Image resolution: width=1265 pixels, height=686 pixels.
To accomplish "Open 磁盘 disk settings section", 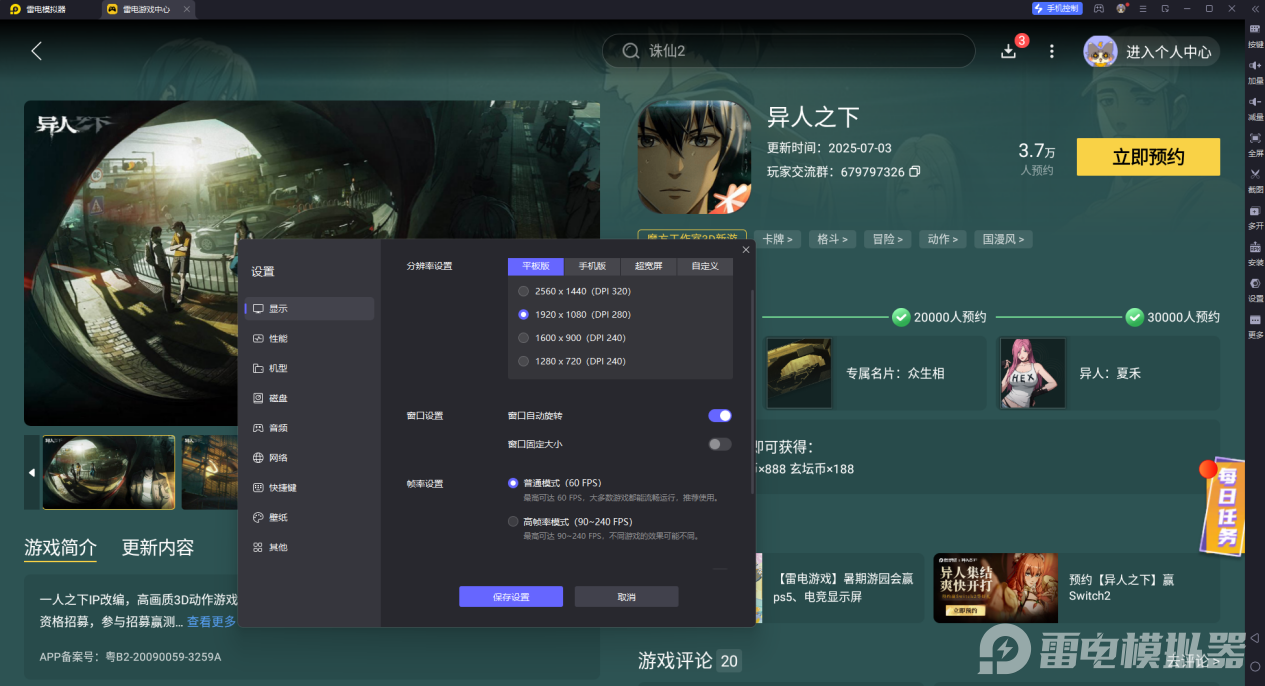I will (309, 398).
